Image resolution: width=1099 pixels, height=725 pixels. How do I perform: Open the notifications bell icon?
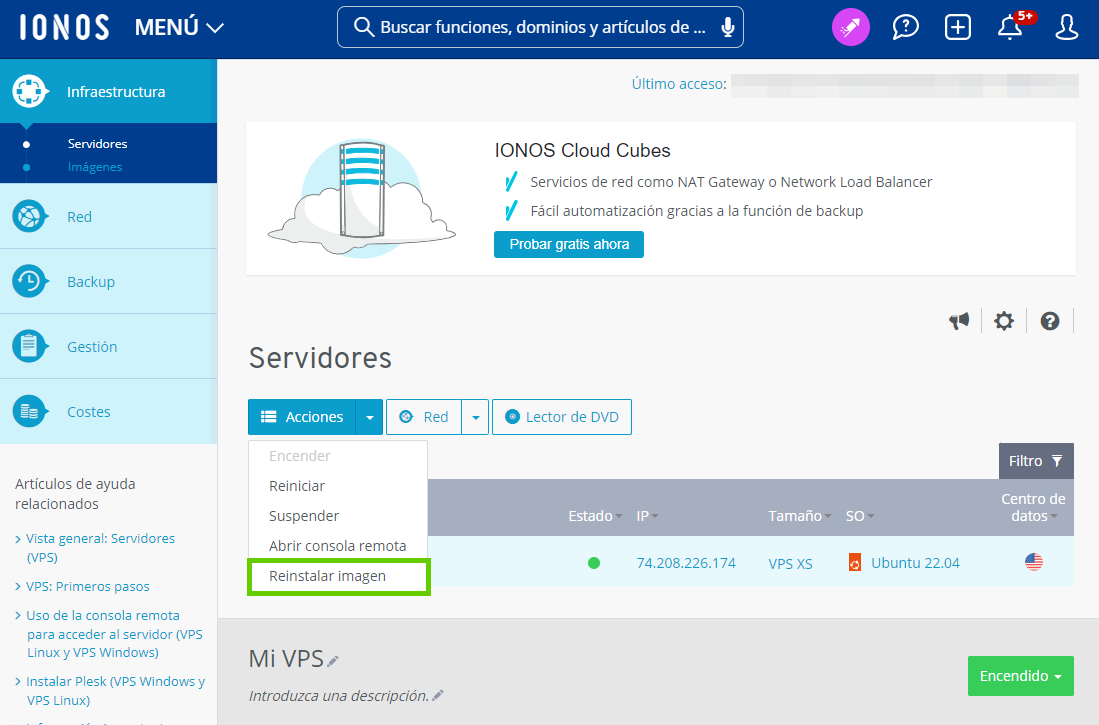[1010, 27]
